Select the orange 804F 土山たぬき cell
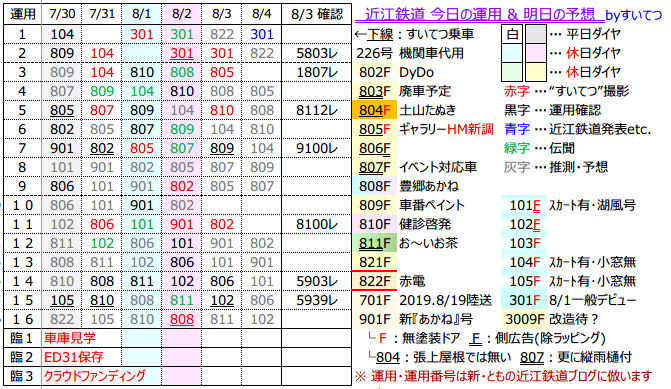The image size is (671, 389). coord(375,110)
